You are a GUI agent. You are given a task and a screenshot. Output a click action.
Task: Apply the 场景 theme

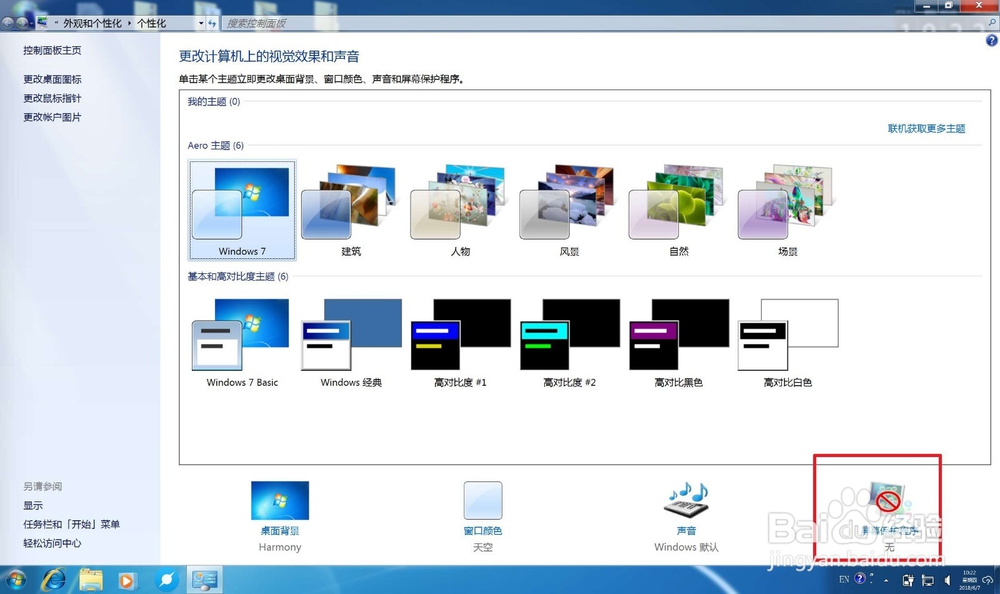pos(788,210)
